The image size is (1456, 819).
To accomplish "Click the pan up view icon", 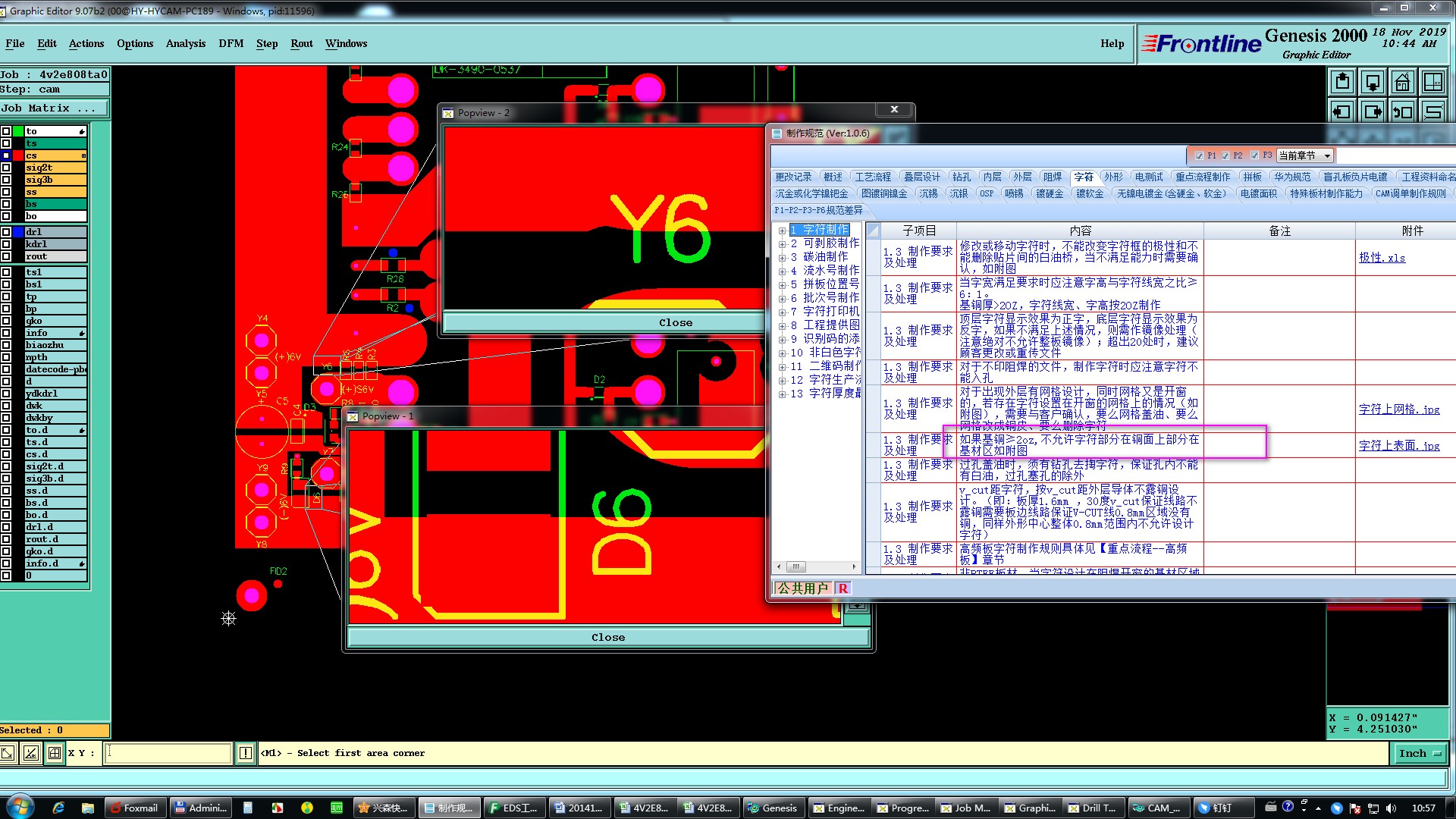I will click(x=1341, y=82).
